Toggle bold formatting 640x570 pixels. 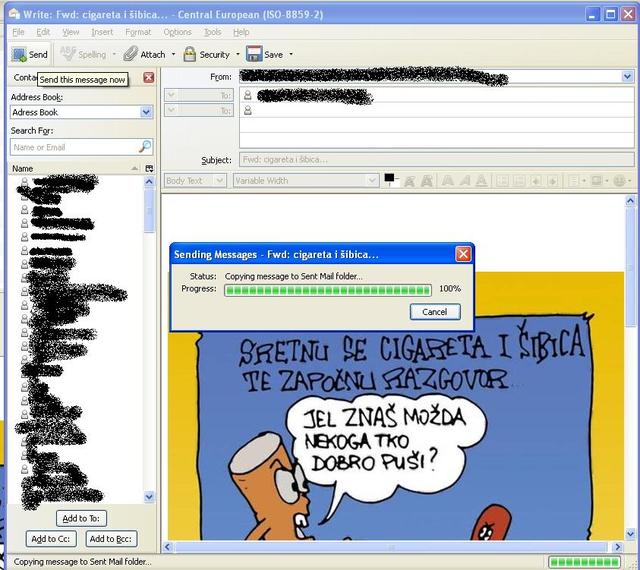pos(448,180)
